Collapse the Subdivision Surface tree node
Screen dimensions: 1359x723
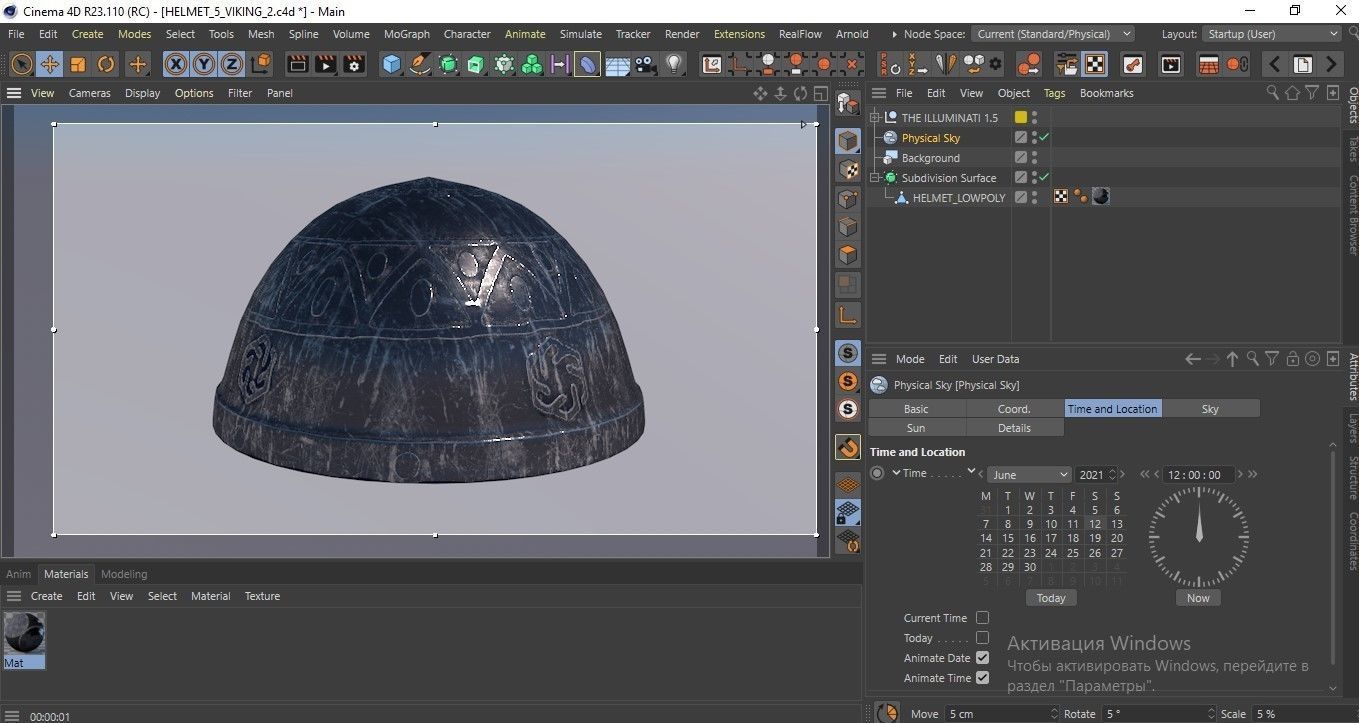pos(875,177)
